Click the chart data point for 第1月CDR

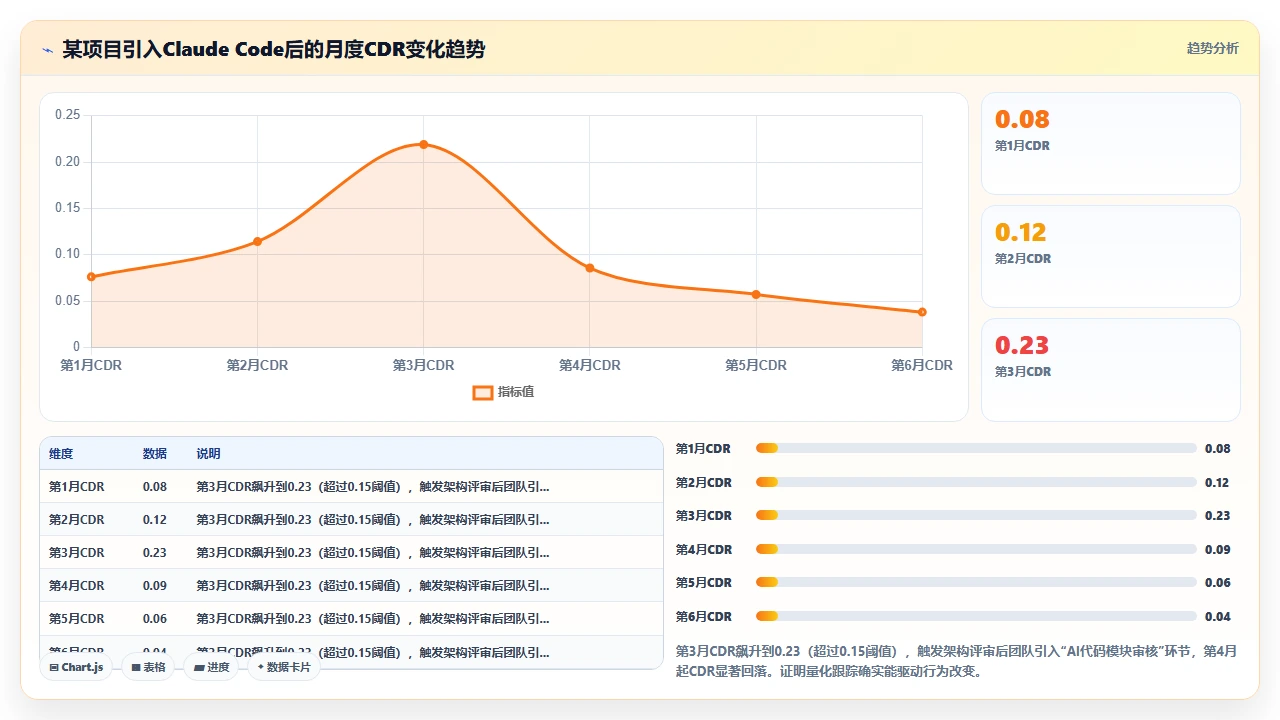click(x=91, y=276)
